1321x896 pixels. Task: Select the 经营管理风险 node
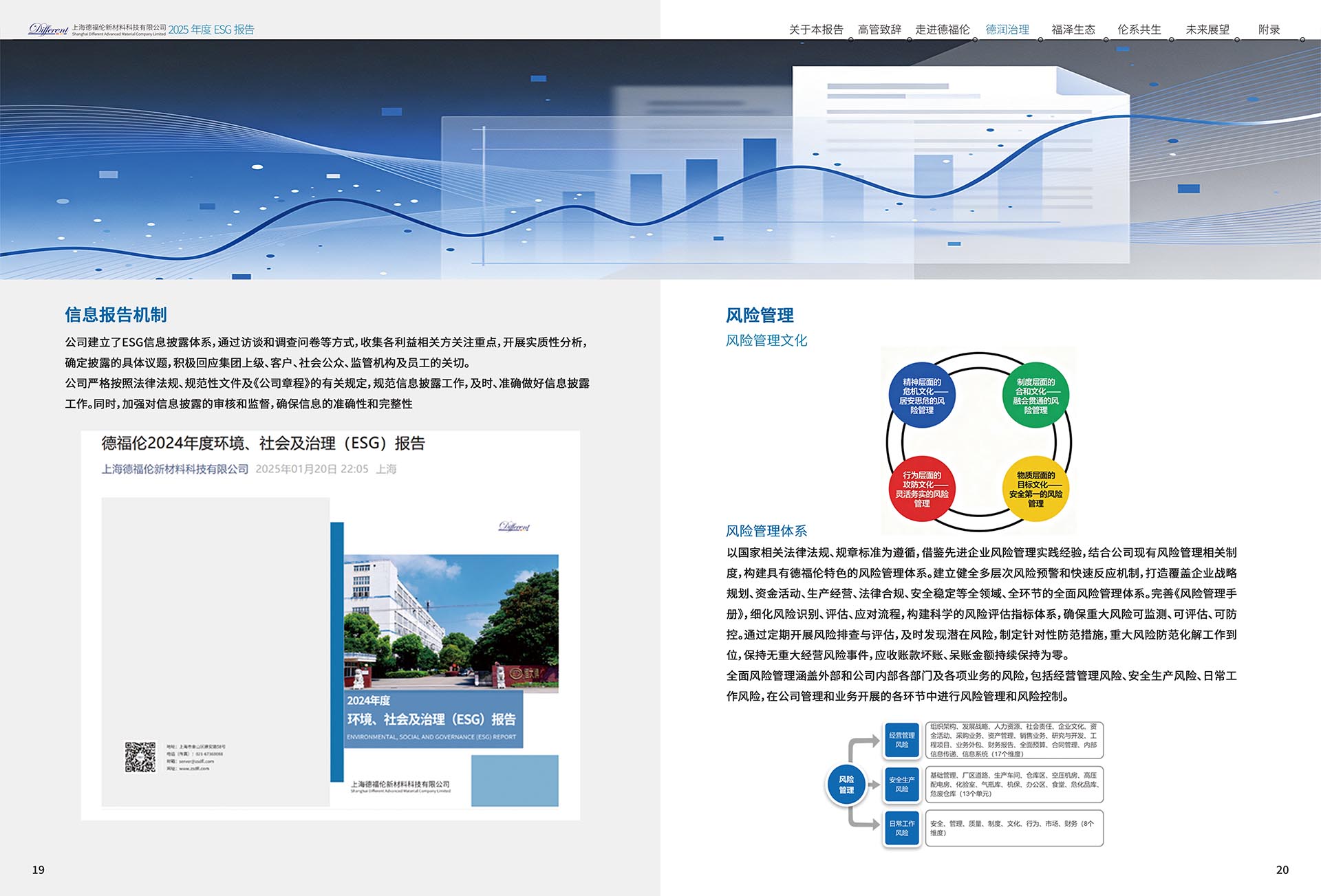[901, 739]
